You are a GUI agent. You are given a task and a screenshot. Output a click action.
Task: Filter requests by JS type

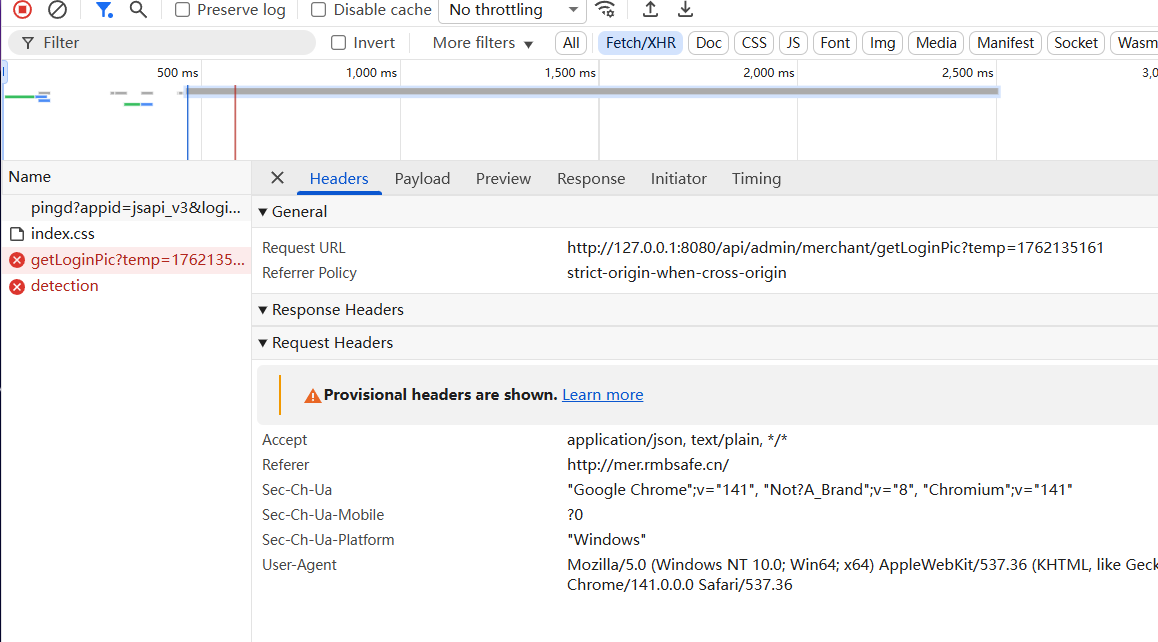point(793,43)
